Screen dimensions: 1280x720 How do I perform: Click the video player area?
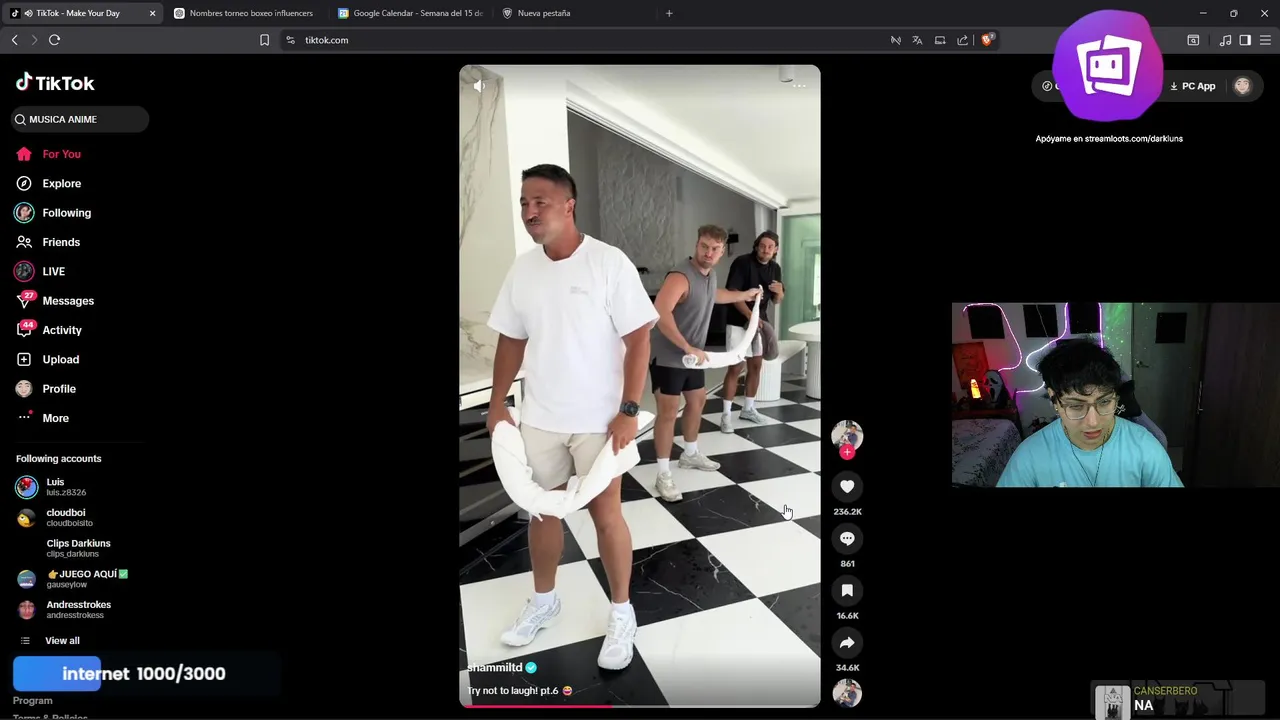(x=640, y=386)
